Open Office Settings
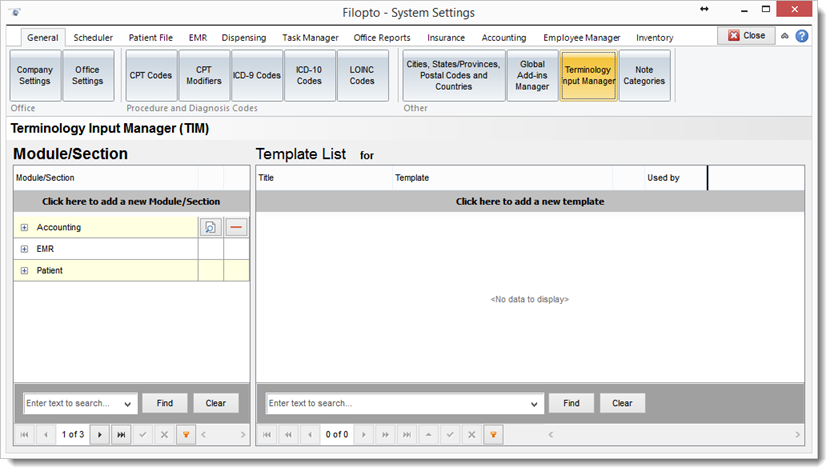 (x=88, y=75)
